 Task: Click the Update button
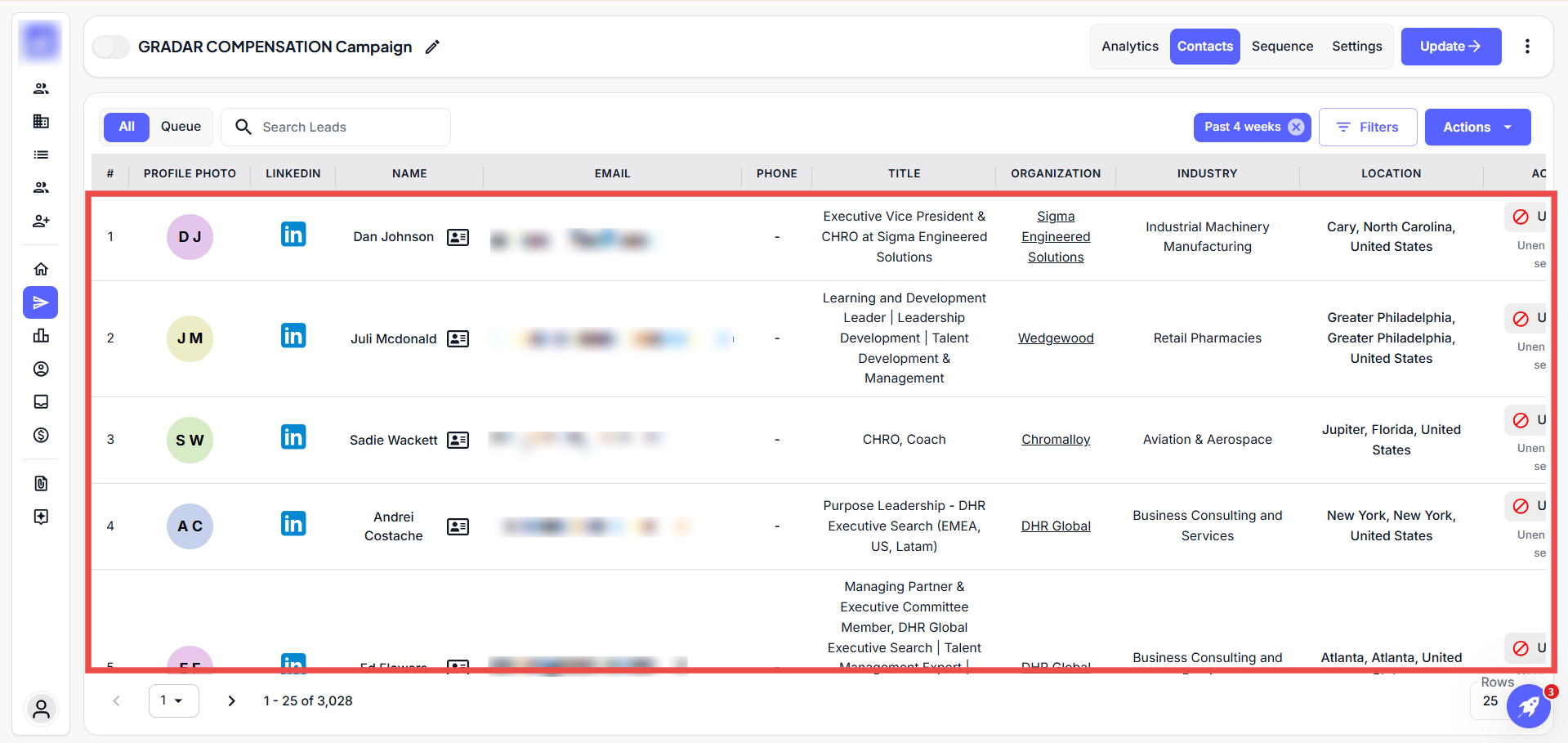point(1450,47)
